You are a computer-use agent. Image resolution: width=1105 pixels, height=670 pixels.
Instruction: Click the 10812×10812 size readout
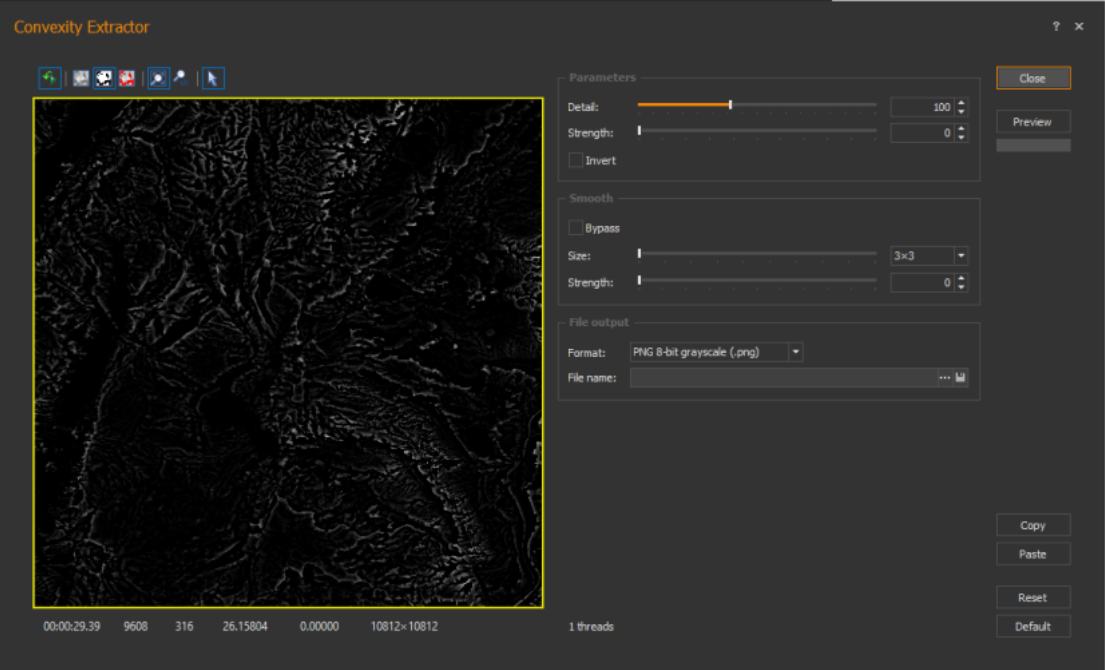[405, 626]
